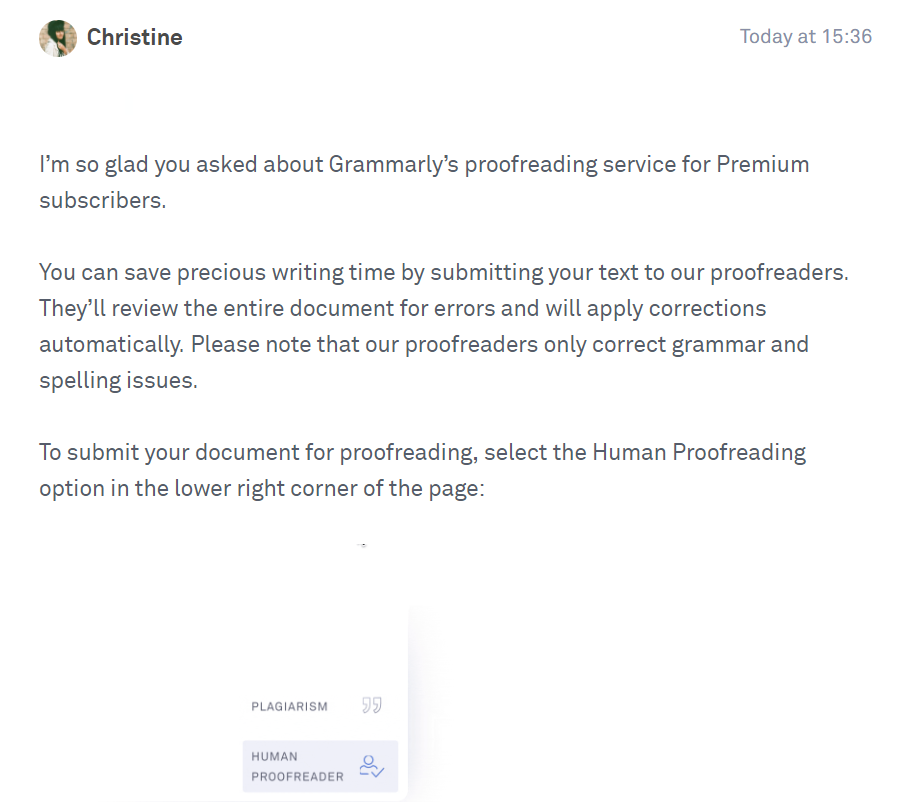Click the timestamp Today at 15:36

tap(806, 36)
